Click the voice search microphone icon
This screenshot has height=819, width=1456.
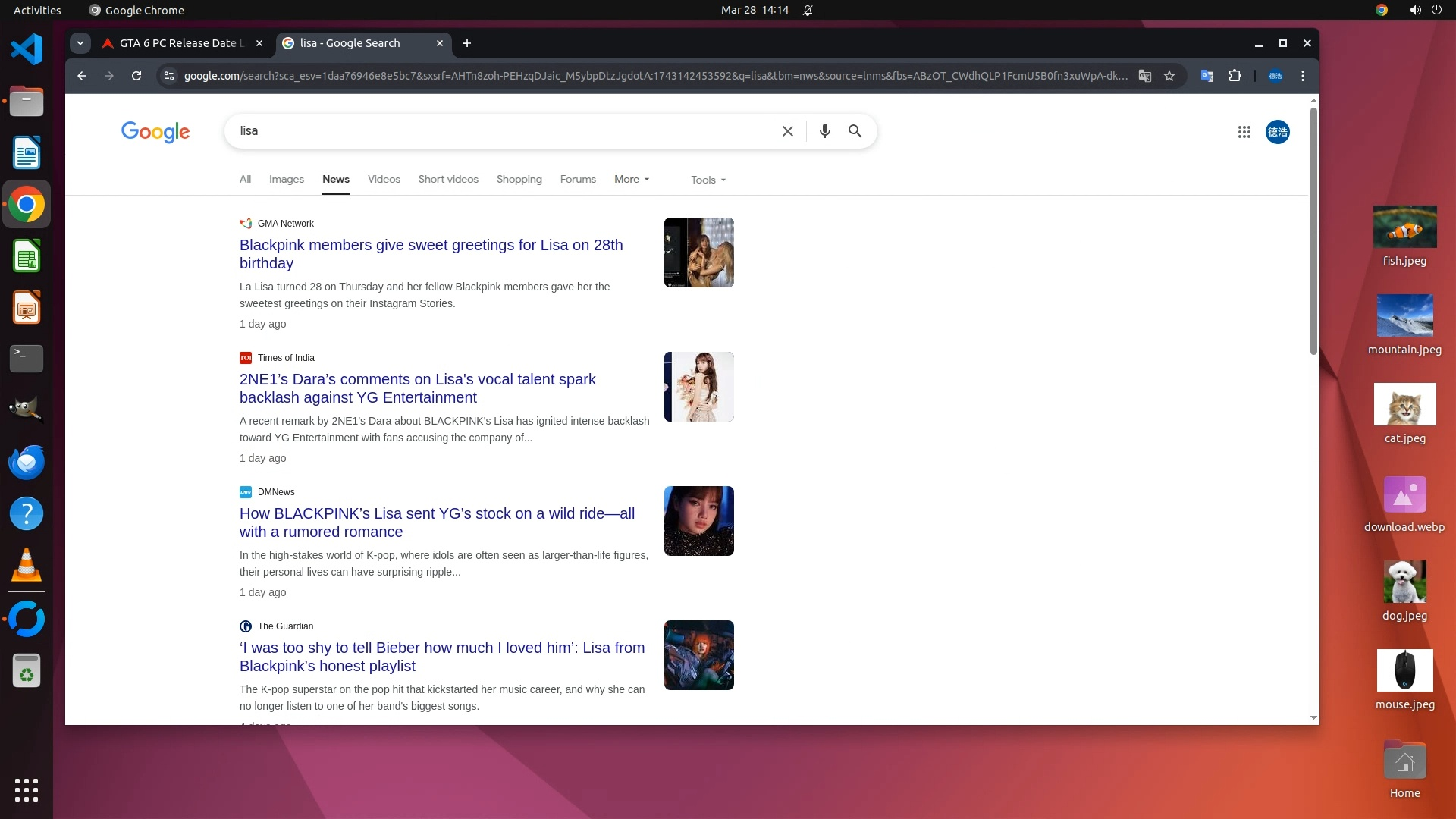(x=824, y=131)
